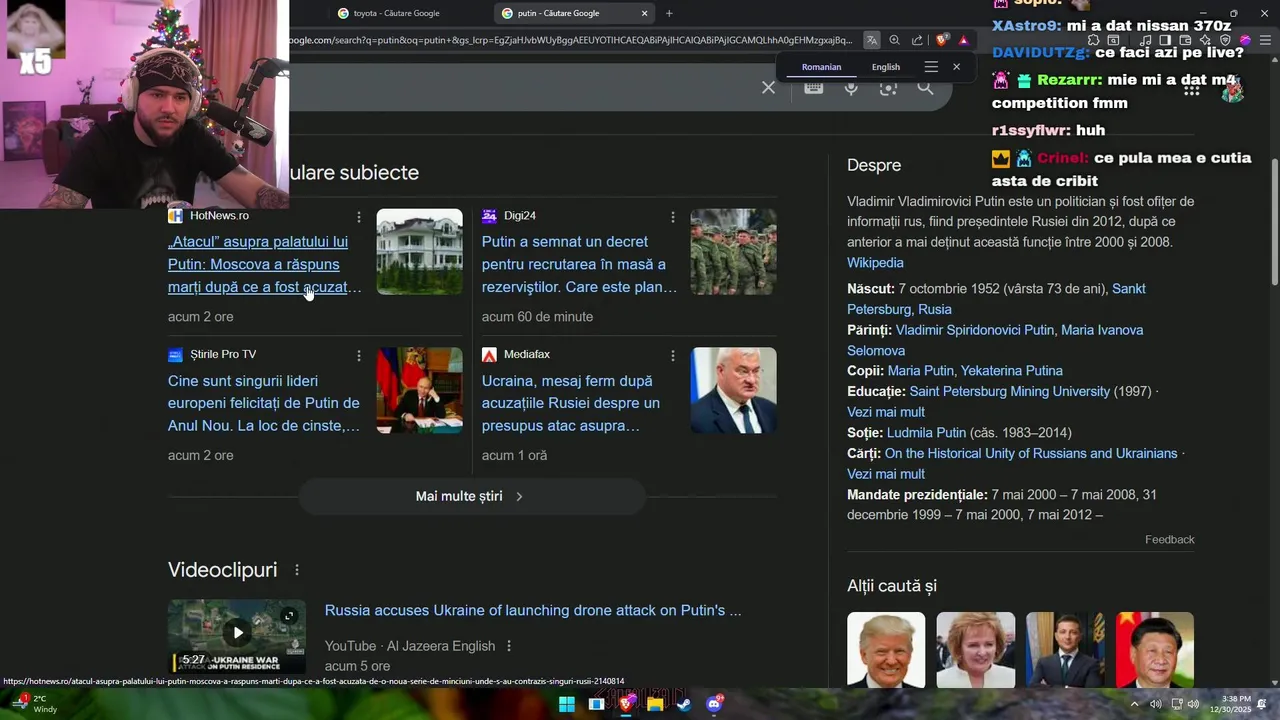Toggle the browser sidebar panel icon
The width and height of the screenshot is (1280, 720).
tap(1165, 40)
